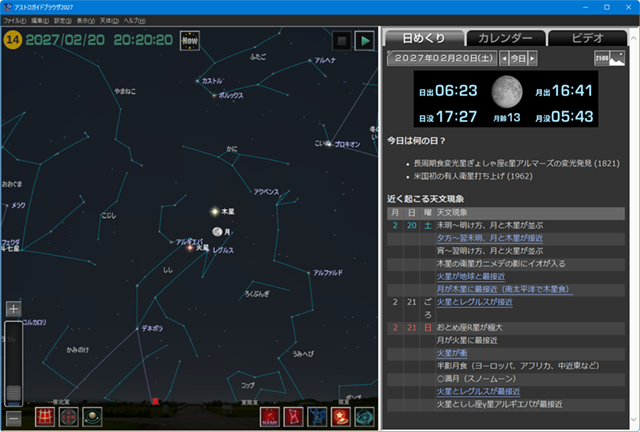Click the 2100 landscape time icon
Image resolution: width=640 pixels, height=432 pixels.
pyautogui.click(x=609, y=58)
